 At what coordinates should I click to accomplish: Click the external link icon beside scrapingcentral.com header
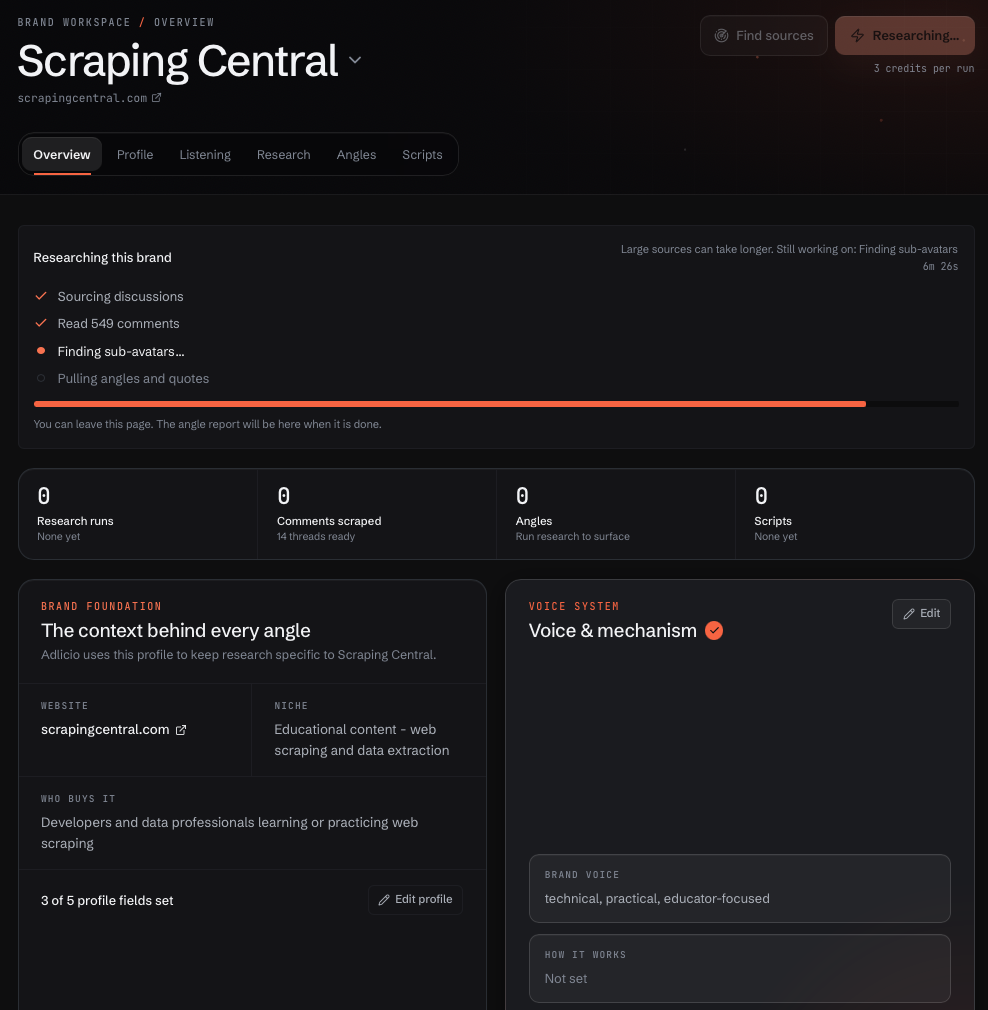(157, 98)
